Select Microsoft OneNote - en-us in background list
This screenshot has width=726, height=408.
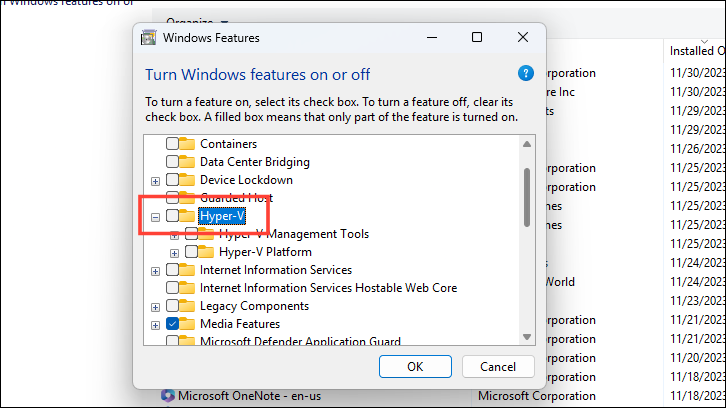250,396
